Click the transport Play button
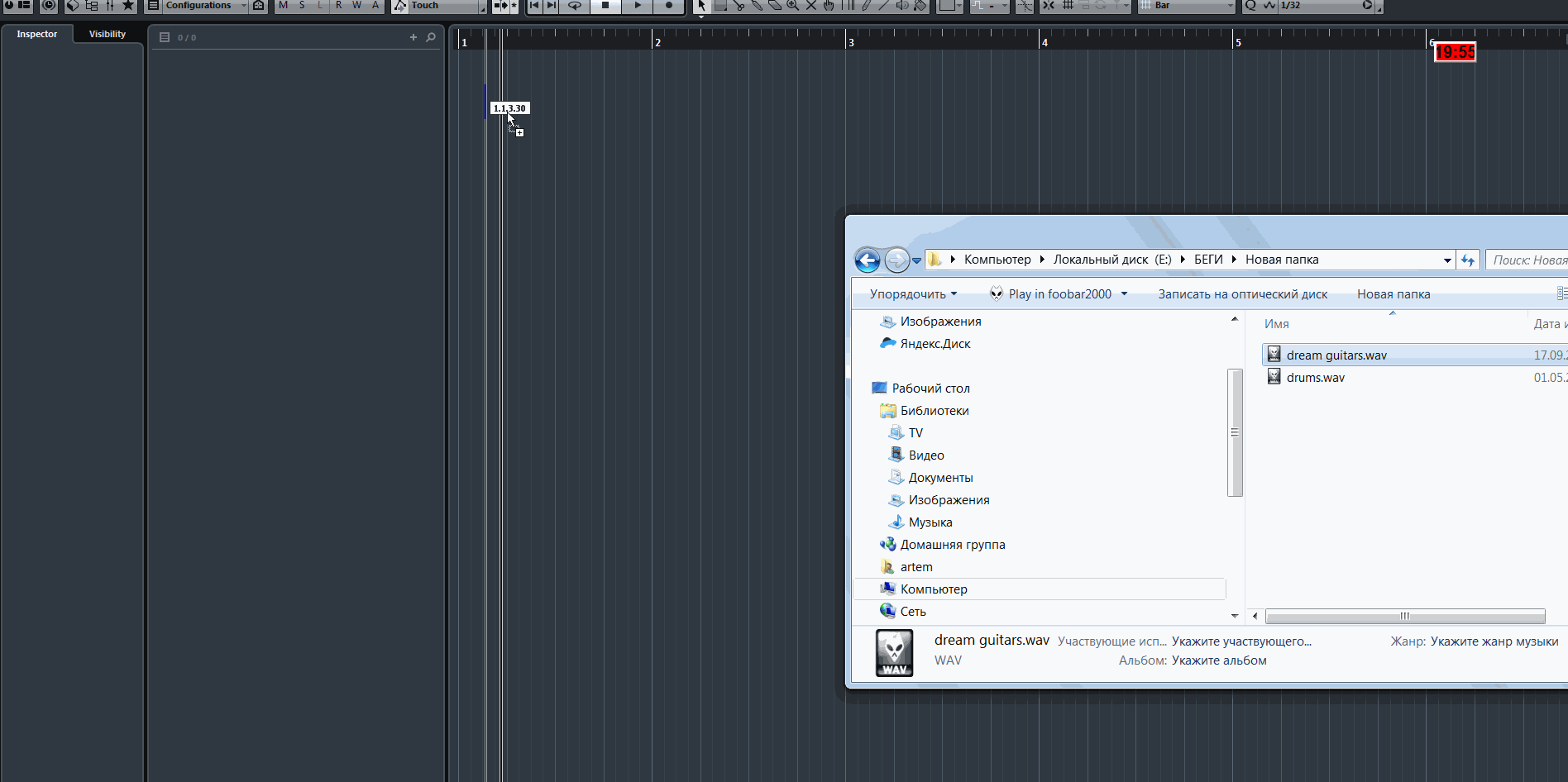Image resolution: width=1568 pixels, height=782 pixels. coord(638,5)
